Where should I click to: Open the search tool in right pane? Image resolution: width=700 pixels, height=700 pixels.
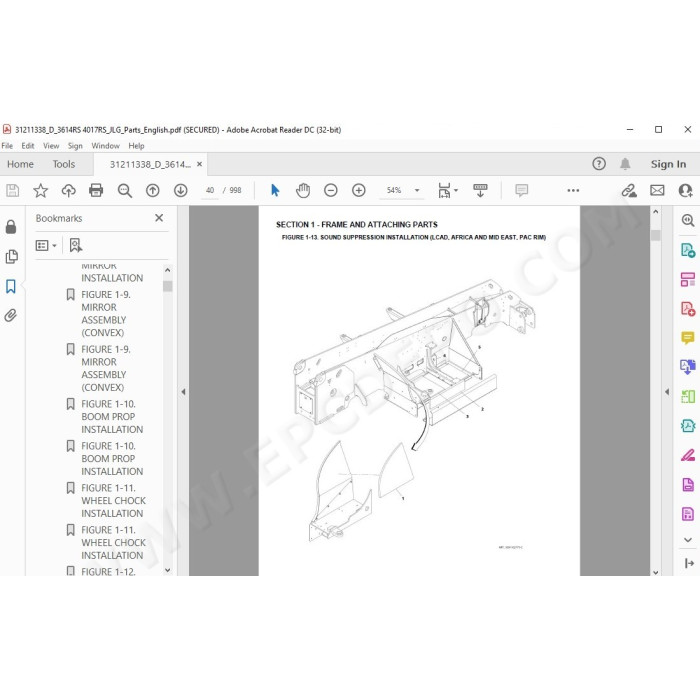(x=688, y=221)
